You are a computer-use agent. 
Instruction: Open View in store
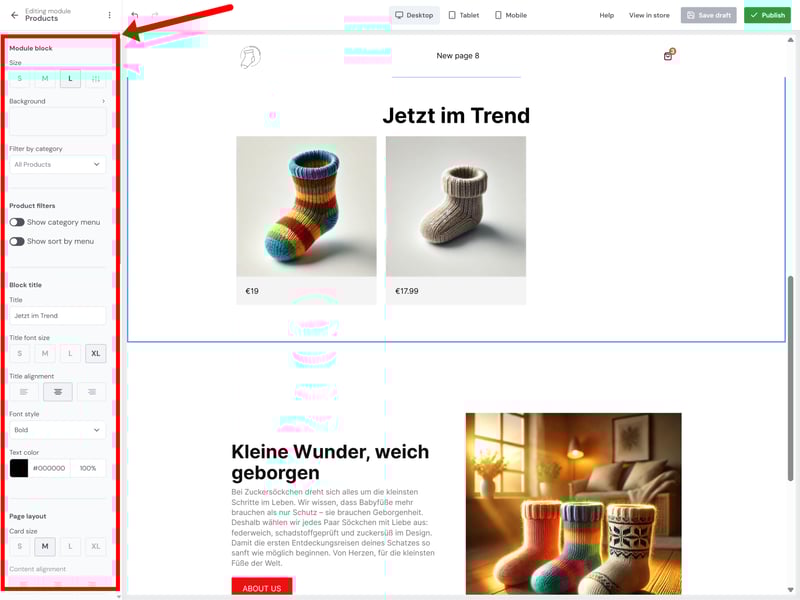tap(649, 15)
